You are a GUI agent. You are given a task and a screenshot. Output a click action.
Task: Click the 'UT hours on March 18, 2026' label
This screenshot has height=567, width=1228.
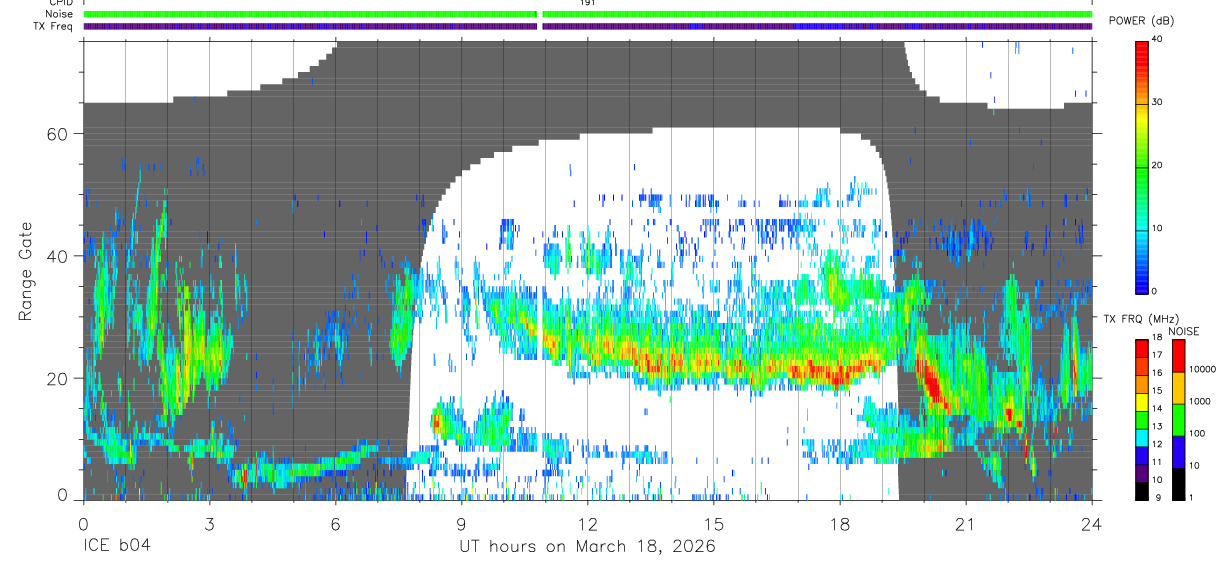pyautogui.click(x=587, y=547)
